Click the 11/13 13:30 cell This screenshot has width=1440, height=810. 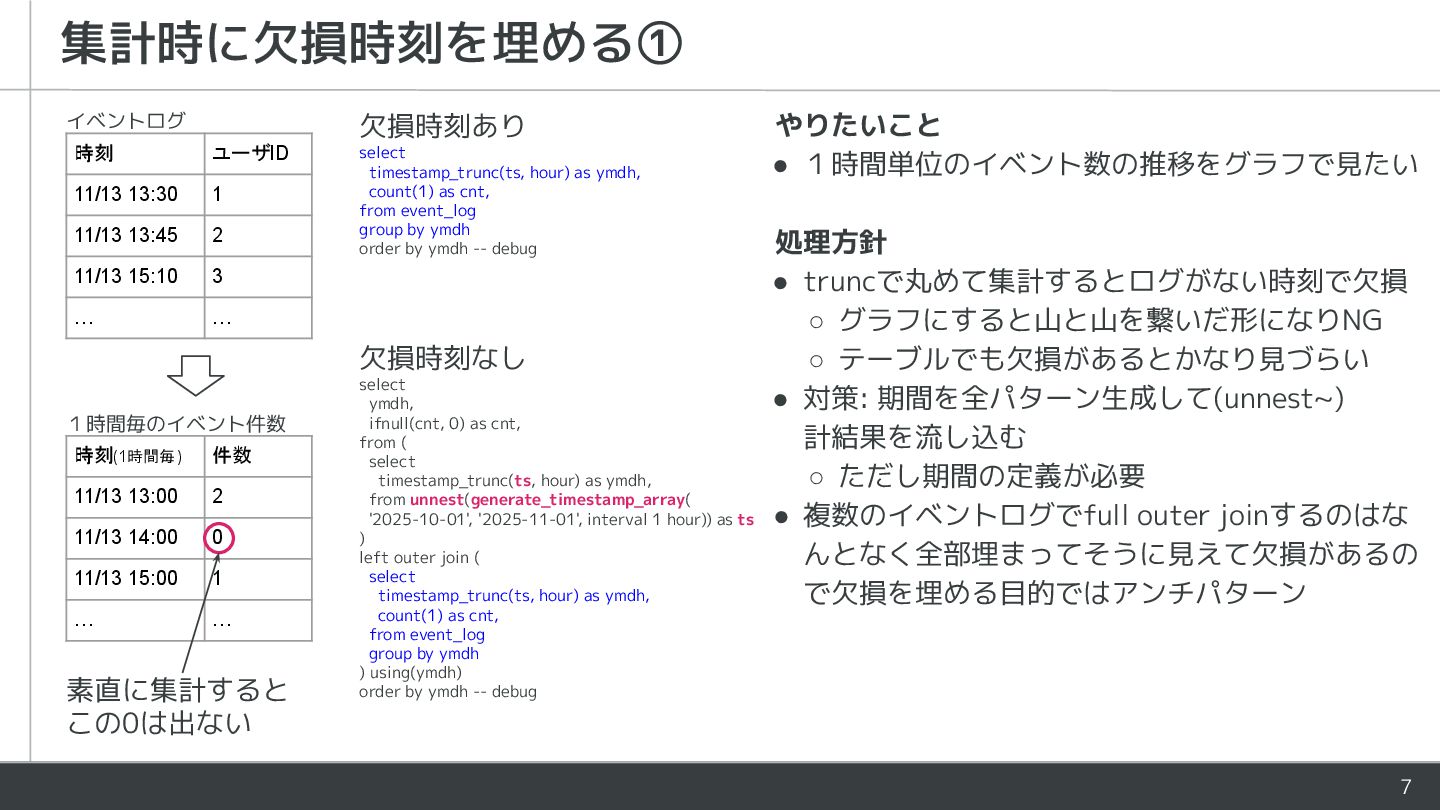(x=135, y=194)
